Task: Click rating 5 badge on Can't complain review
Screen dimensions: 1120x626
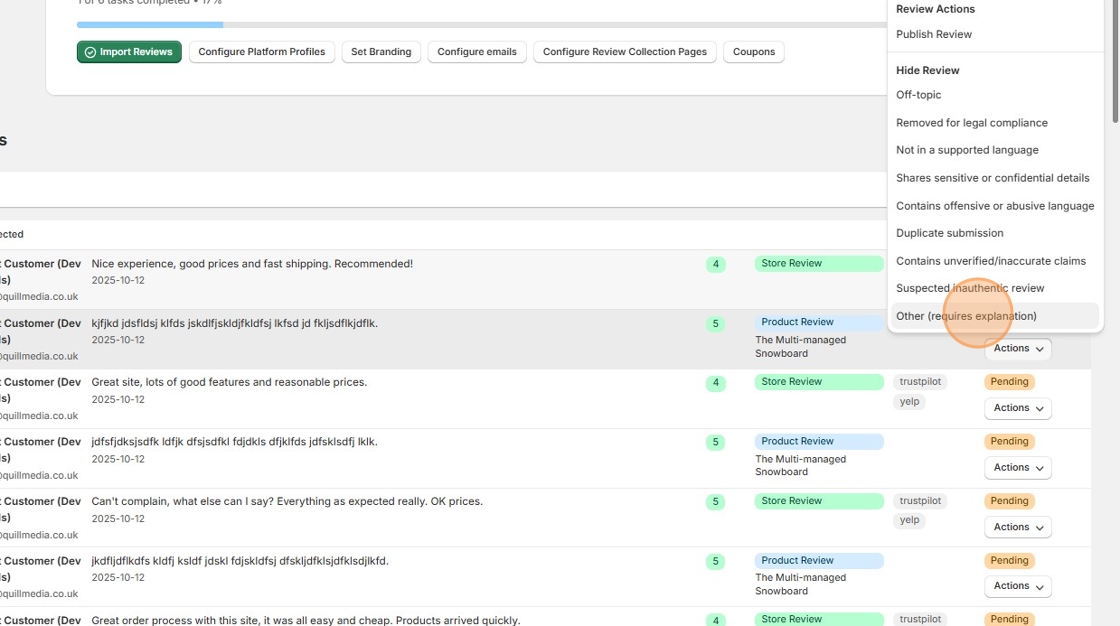Action: coord(716,502)
